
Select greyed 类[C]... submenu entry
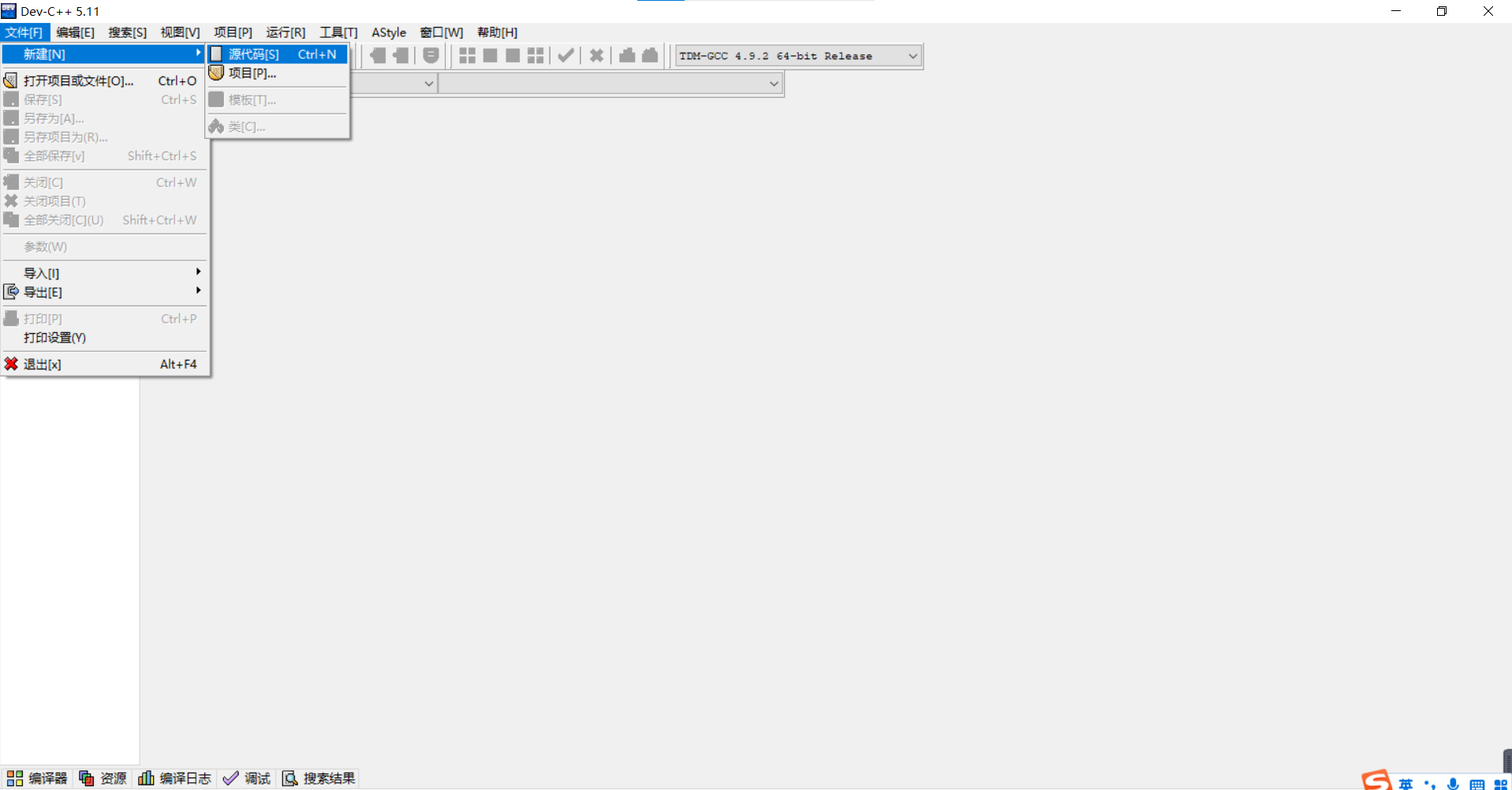(278, 126)
